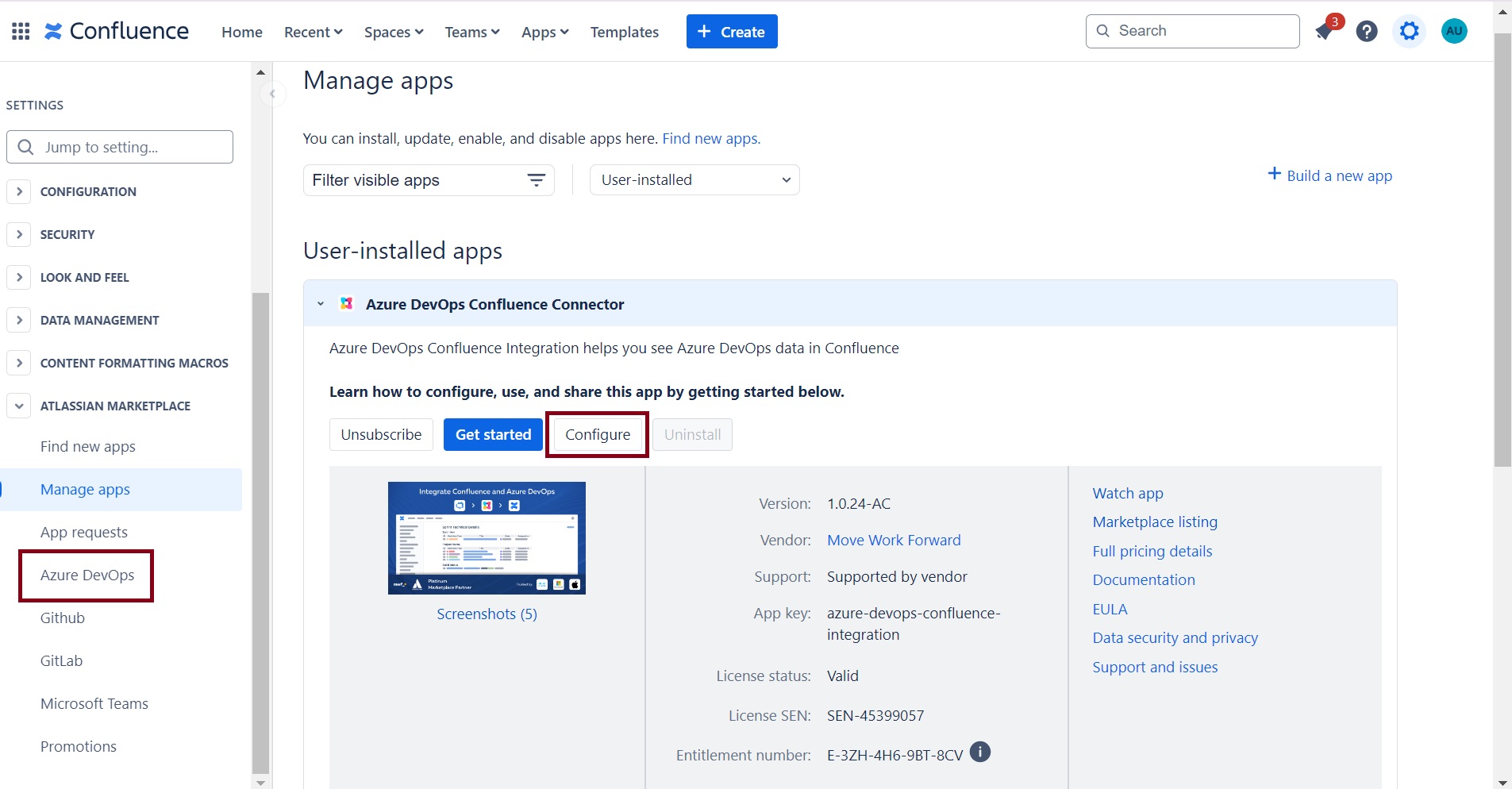Click the Configure button
This screenshot has width=1512, height=789.
pyautogui.click(x=597, y=435)
